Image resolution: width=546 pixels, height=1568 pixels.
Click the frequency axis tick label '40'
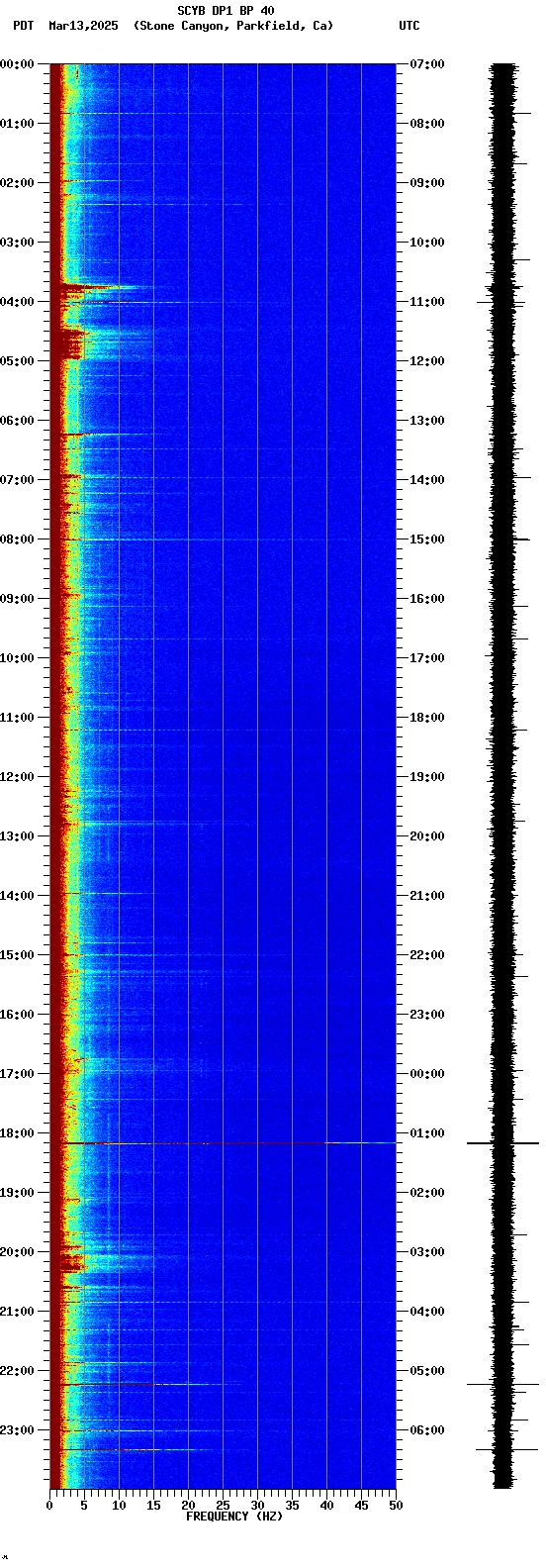tap(326, 1506)
